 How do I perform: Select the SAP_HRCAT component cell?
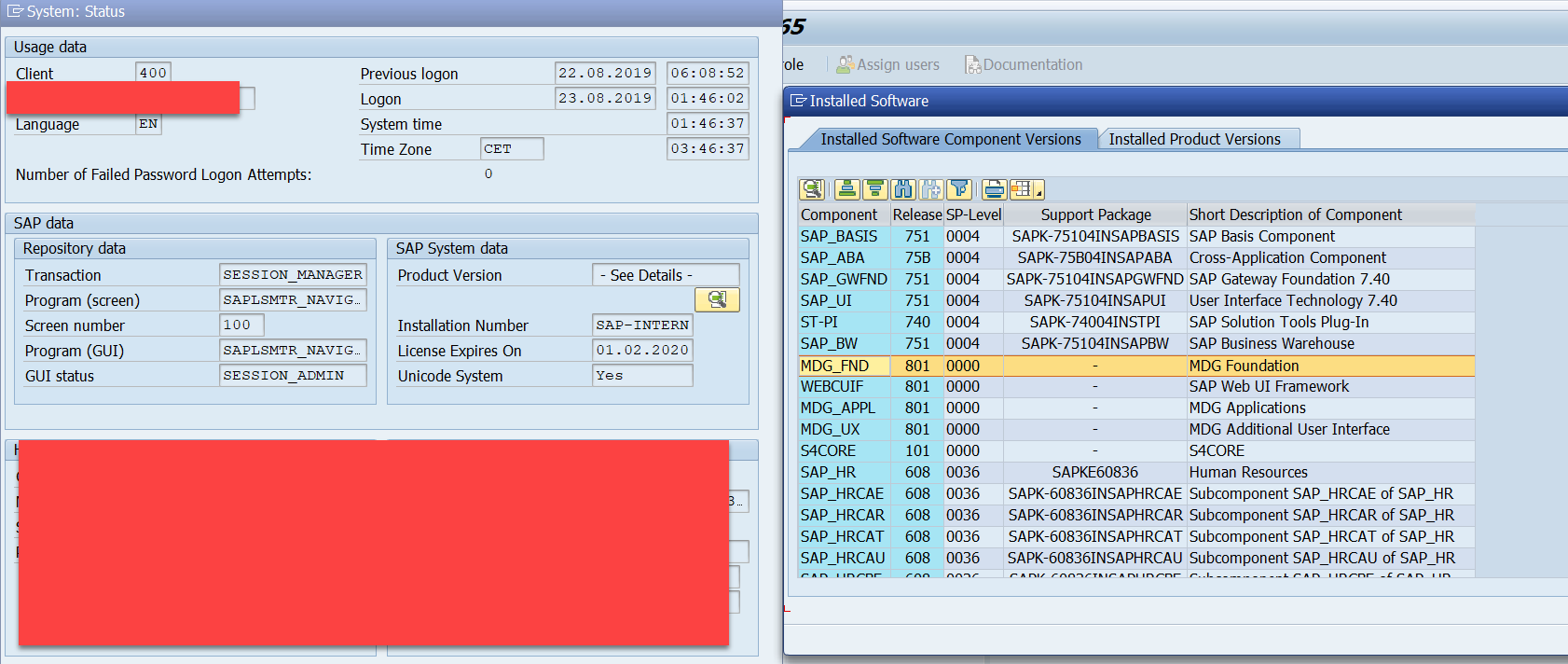point(844,537)
